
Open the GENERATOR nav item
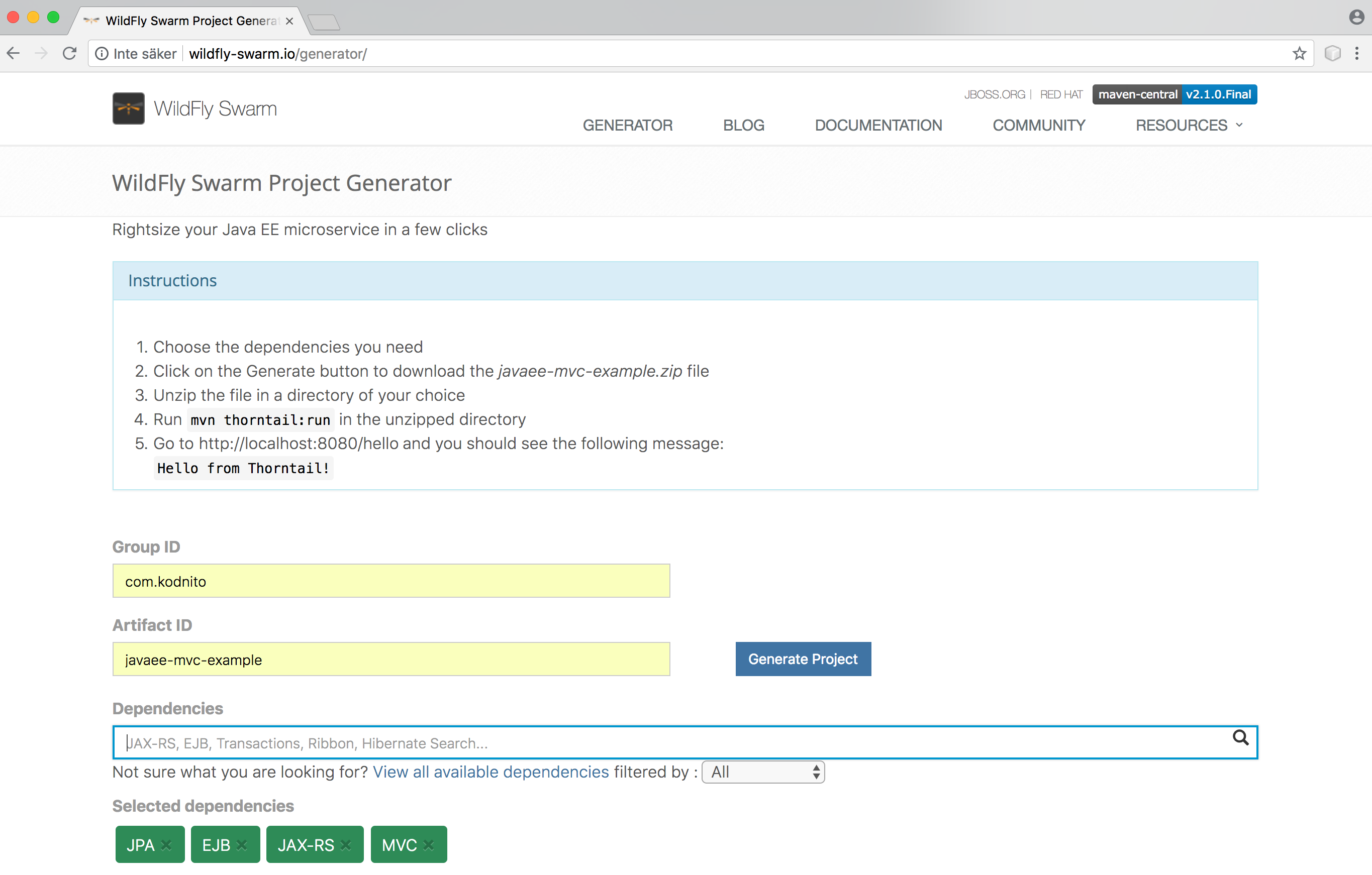coord(627,125)
